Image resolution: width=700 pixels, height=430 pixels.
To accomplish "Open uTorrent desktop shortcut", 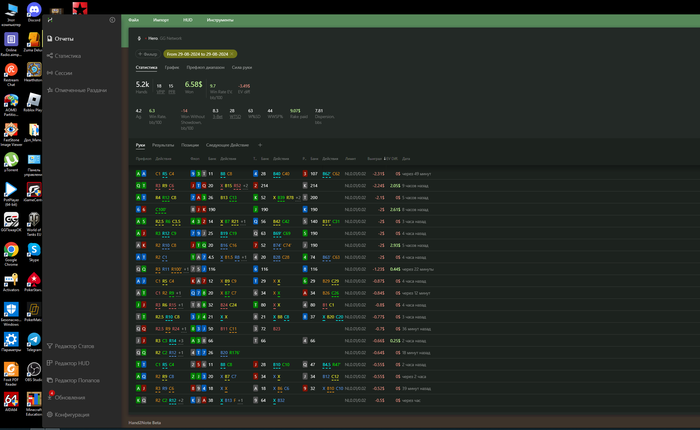I will 11,162.
